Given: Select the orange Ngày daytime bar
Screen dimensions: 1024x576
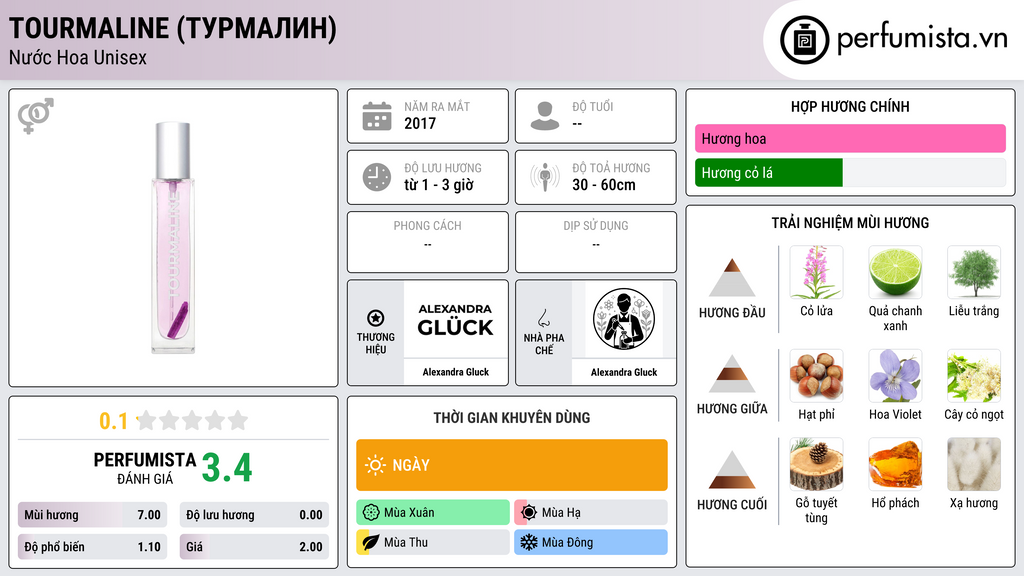Looking at the screenshot, I should pos(512,465).
